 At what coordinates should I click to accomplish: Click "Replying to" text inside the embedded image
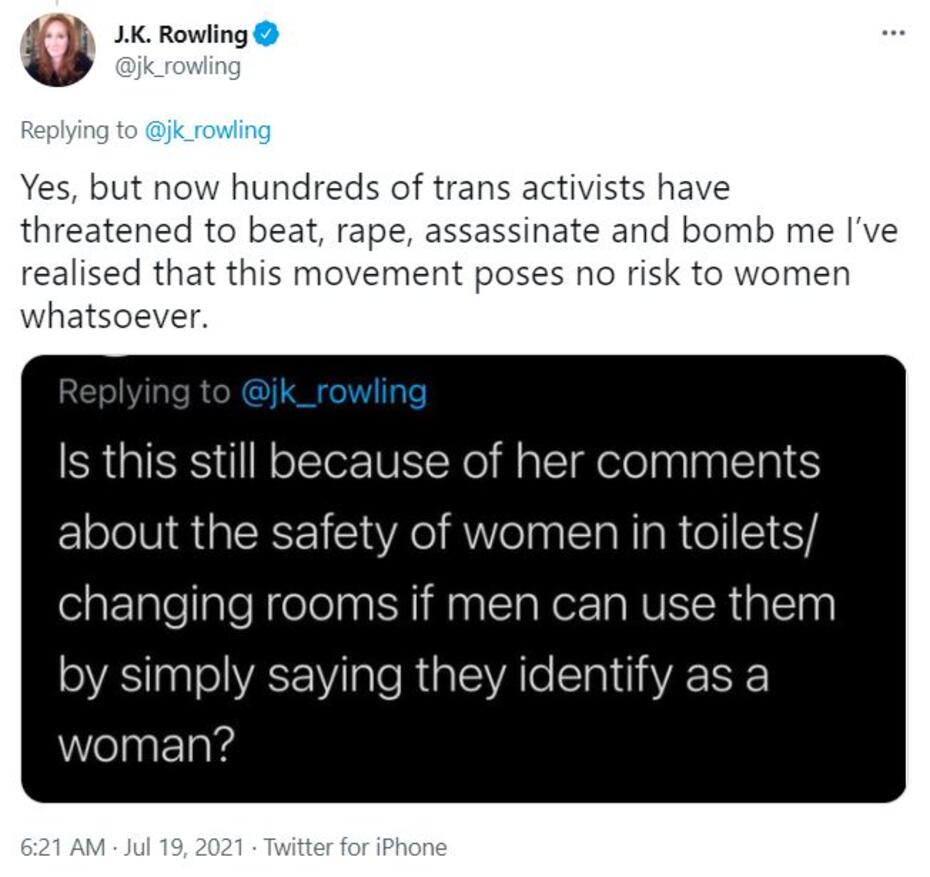(143, 391)
